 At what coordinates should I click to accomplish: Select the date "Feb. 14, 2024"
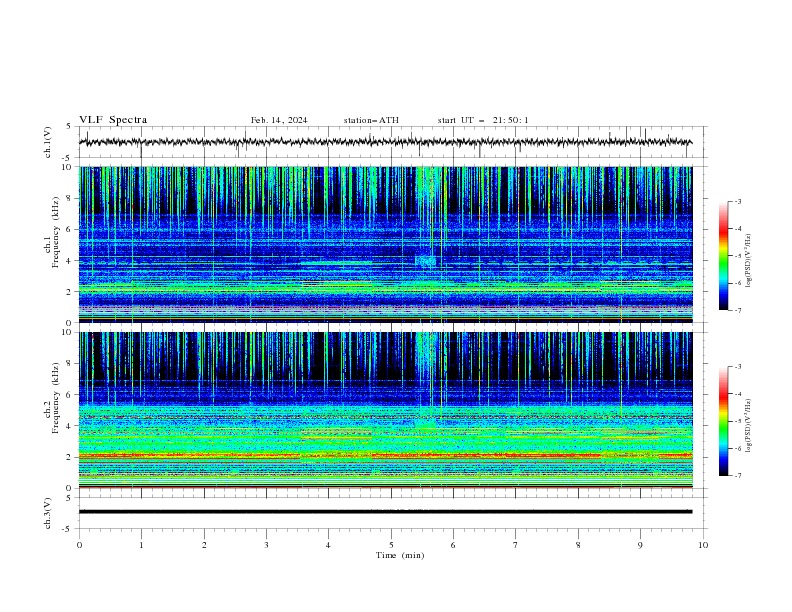[279, 120]
